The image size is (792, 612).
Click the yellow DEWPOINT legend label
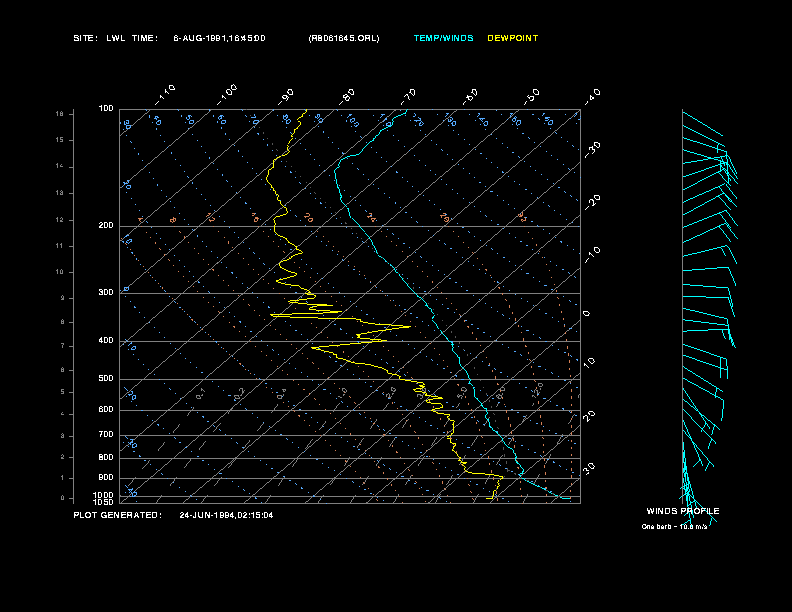(512, 38)
